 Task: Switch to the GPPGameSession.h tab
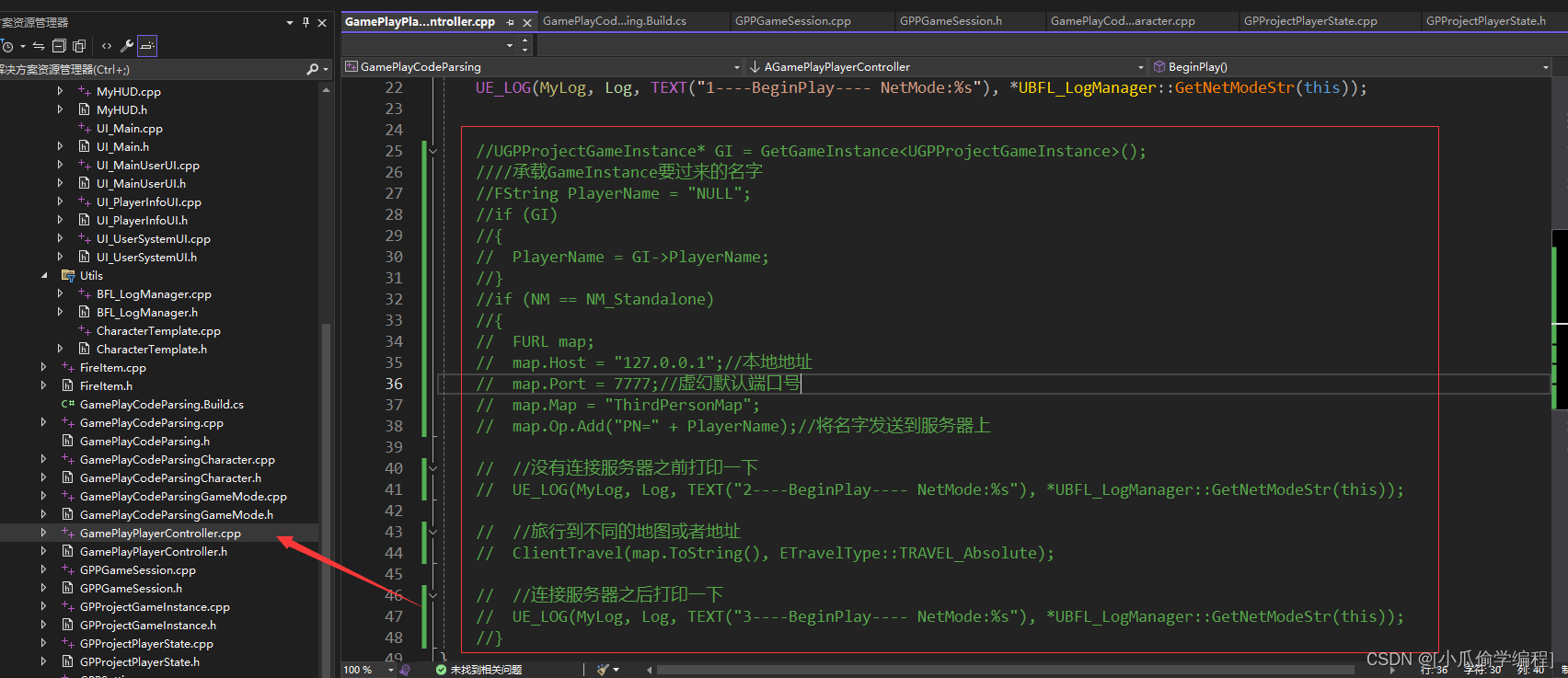[x=951, y=20]
